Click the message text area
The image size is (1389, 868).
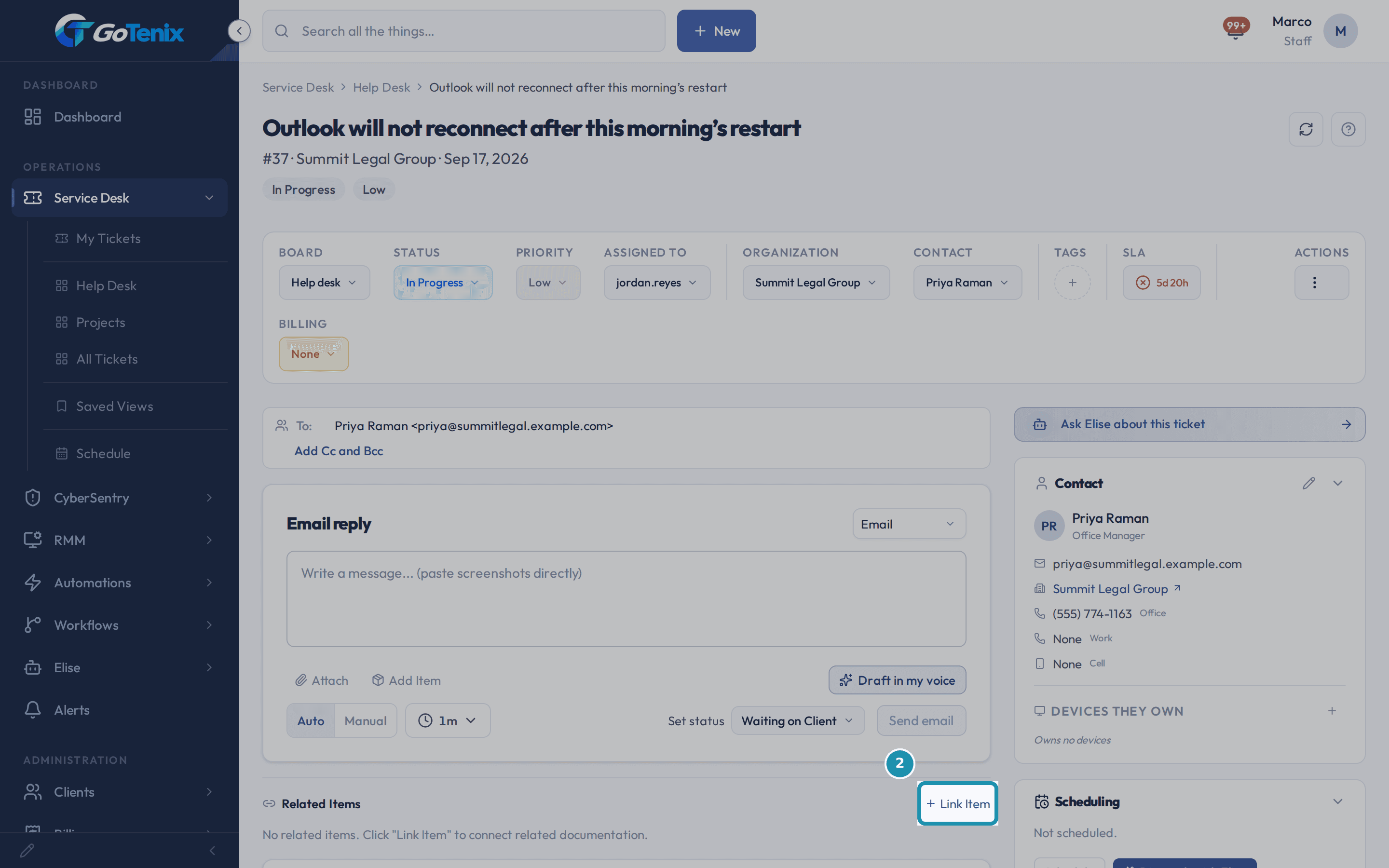pyautogui.click(x=626, y=599)
